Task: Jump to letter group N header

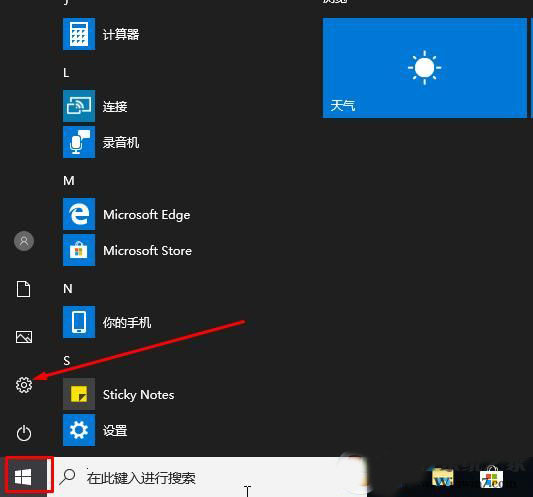Action: click(x=68, y=289)
